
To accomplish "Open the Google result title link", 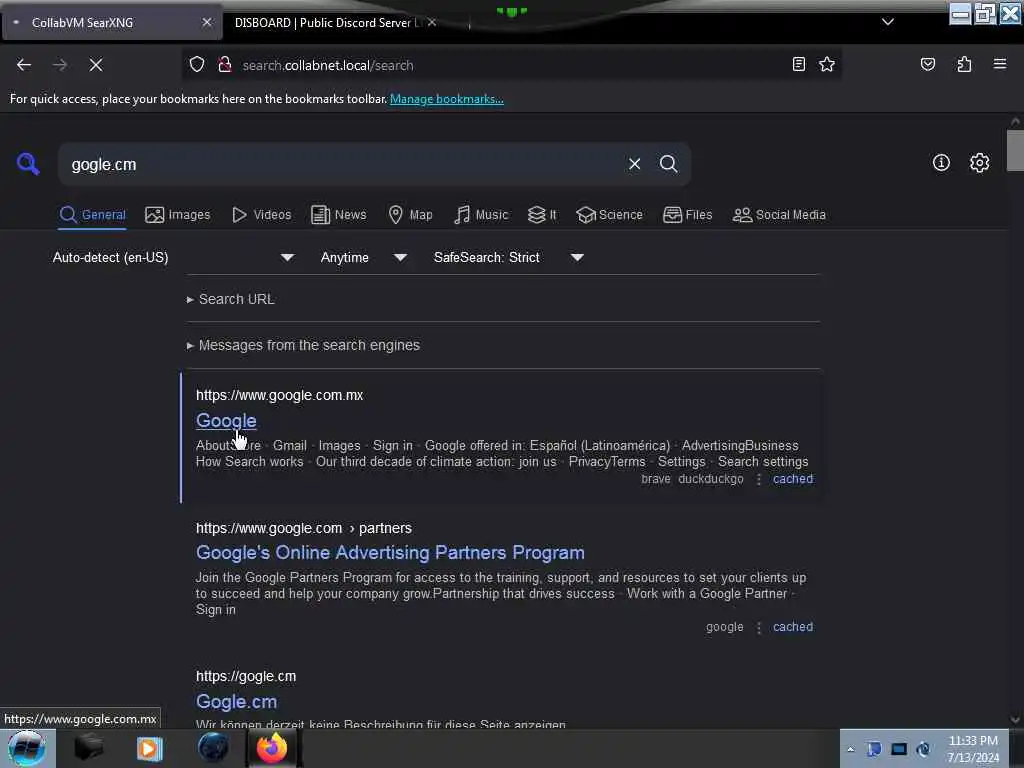I will coord(226,421).
